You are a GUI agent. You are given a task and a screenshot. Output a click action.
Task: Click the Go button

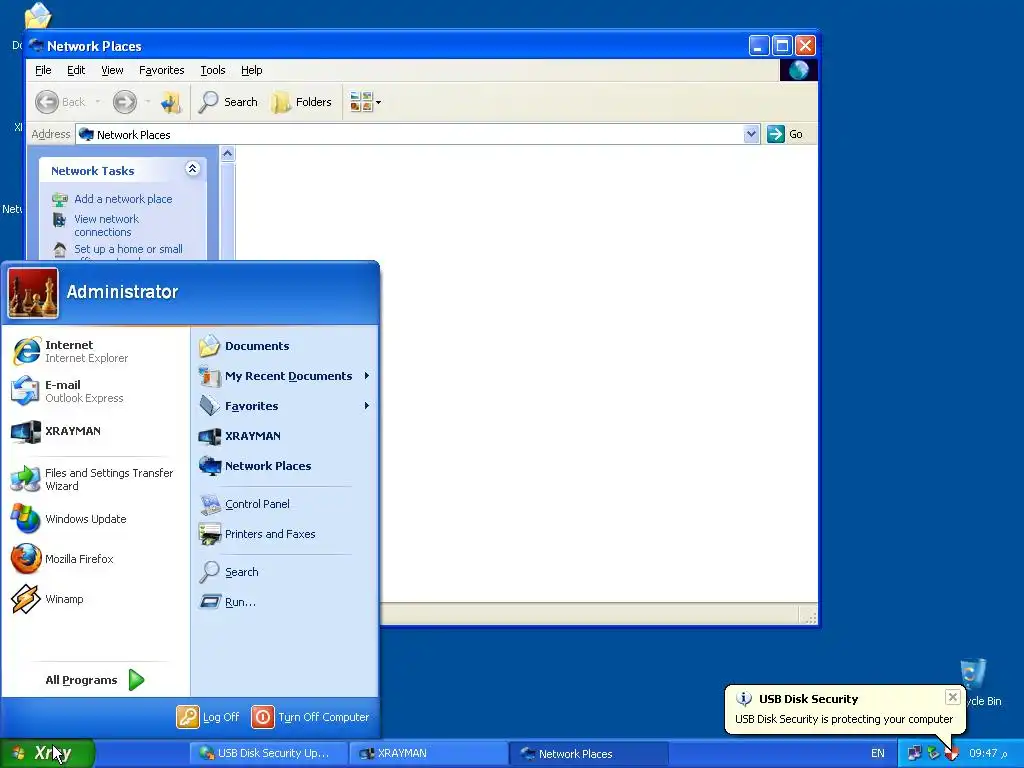786,134
